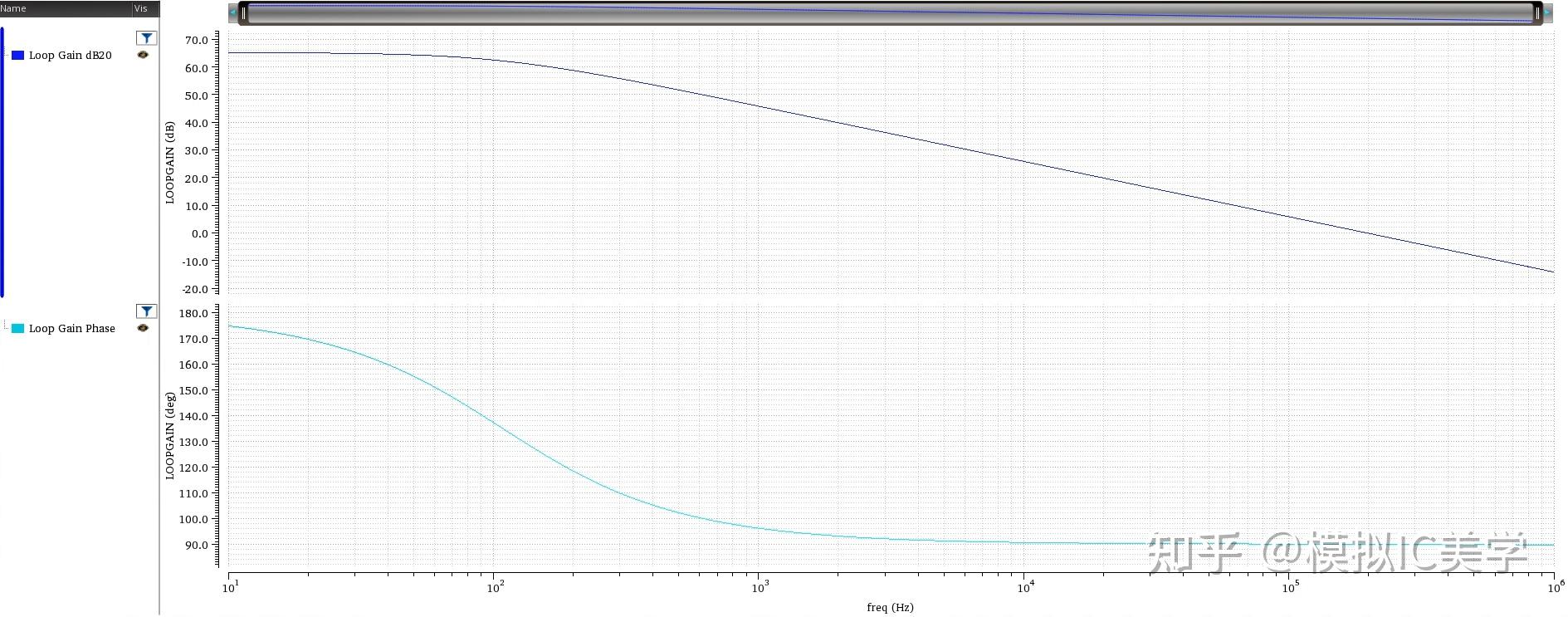Select the LOOPGAIN (deg) axis label
The image size is (1568, 617).
coord(170,436)
